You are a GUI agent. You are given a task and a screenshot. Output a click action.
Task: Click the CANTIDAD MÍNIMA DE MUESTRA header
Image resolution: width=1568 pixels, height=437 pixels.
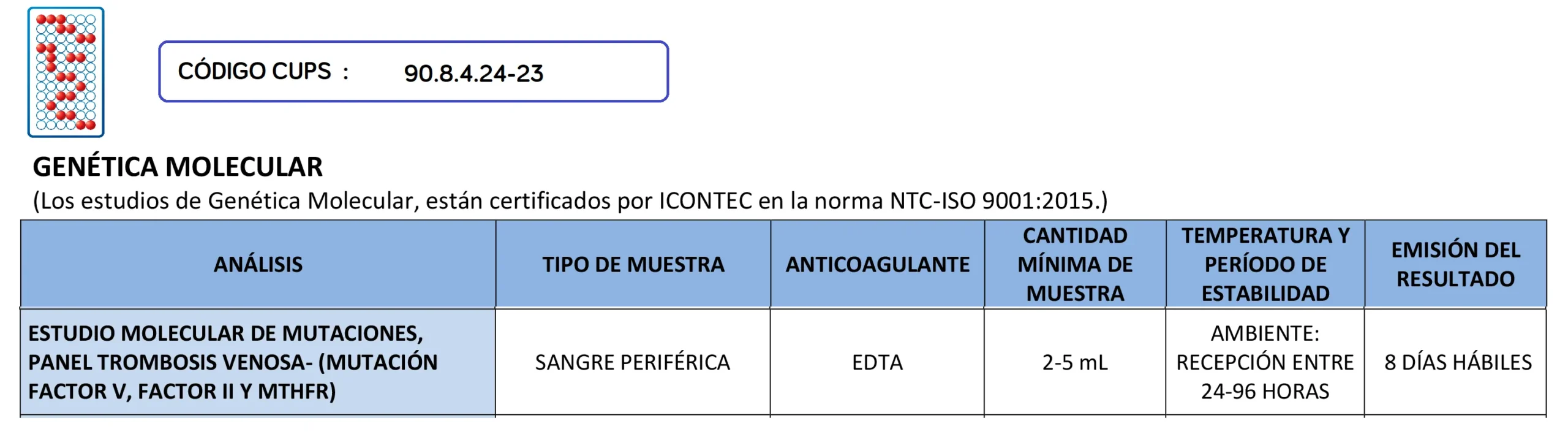click(1075, 264)
